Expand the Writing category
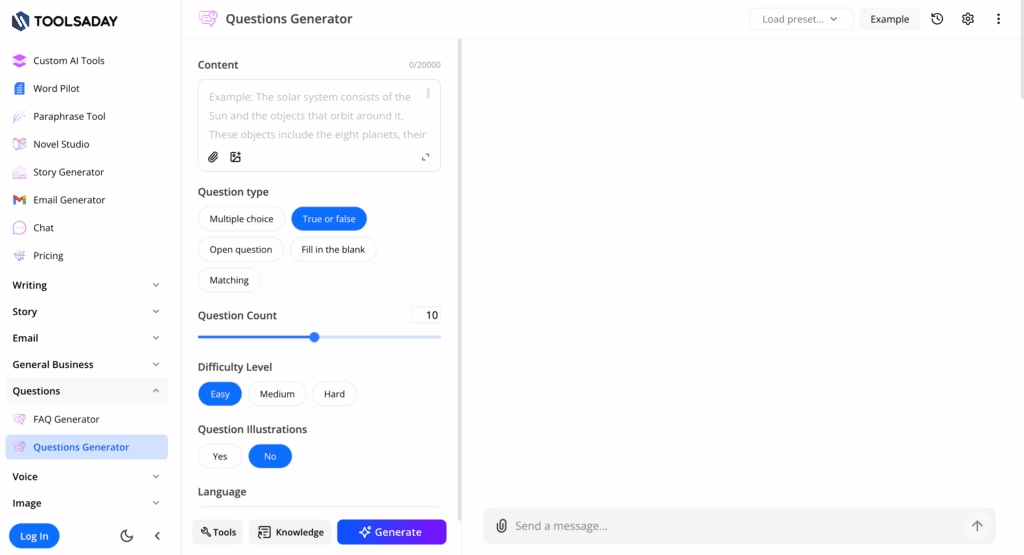The width and height of the screenshot is (1024, 555). (x=84, y=285)
